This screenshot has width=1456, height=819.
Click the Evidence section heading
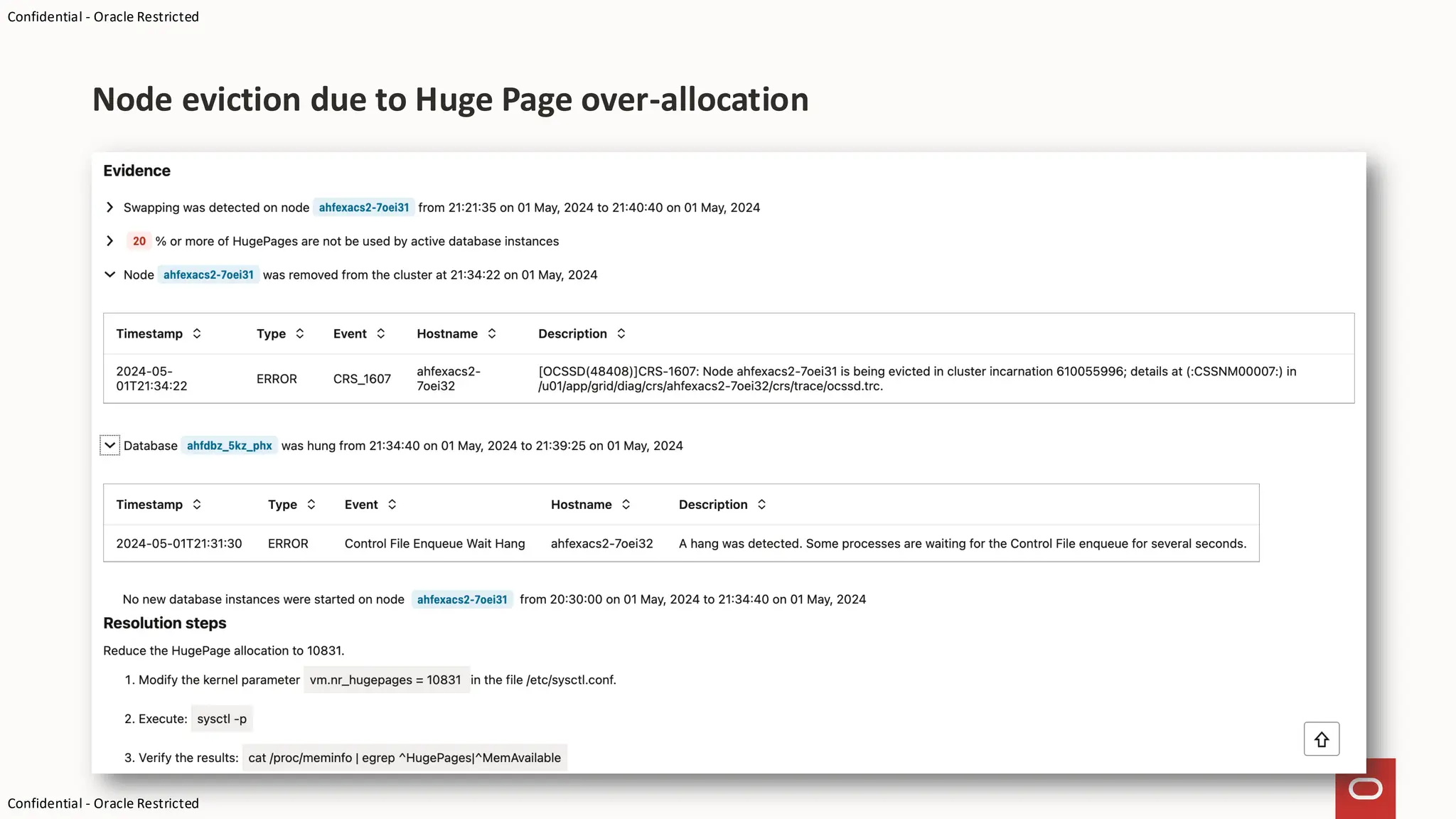tap(136, 171)
